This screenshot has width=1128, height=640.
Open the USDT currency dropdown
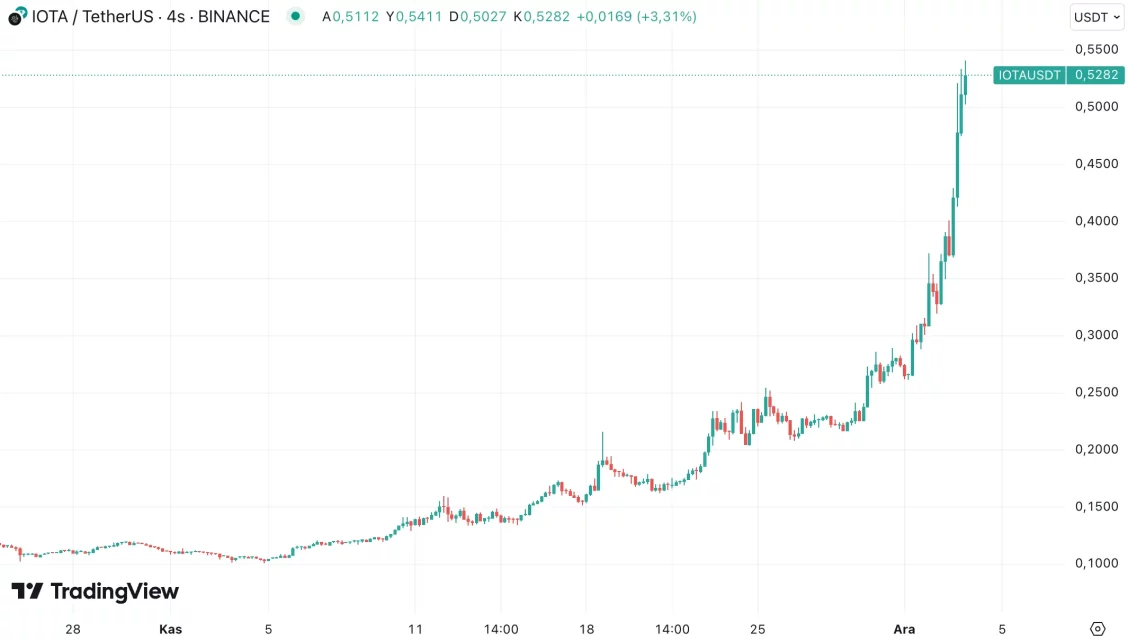(x=1096, y=17)
